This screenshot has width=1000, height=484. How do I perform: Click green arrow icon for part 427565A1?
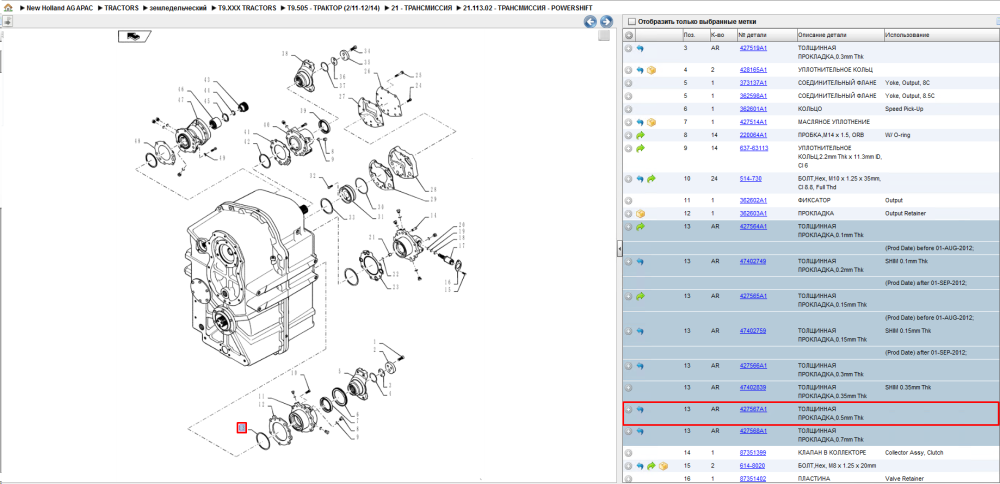tap(640, 297)
